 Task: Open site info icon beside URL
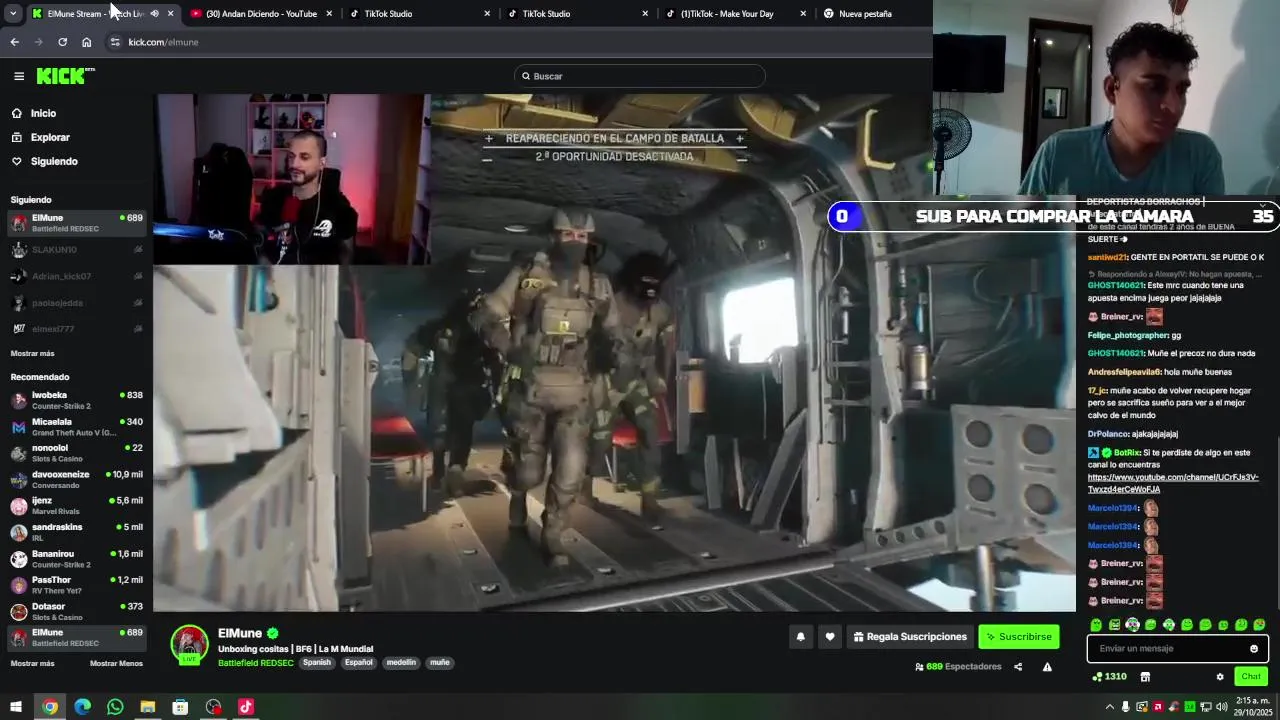click(115, 42)
